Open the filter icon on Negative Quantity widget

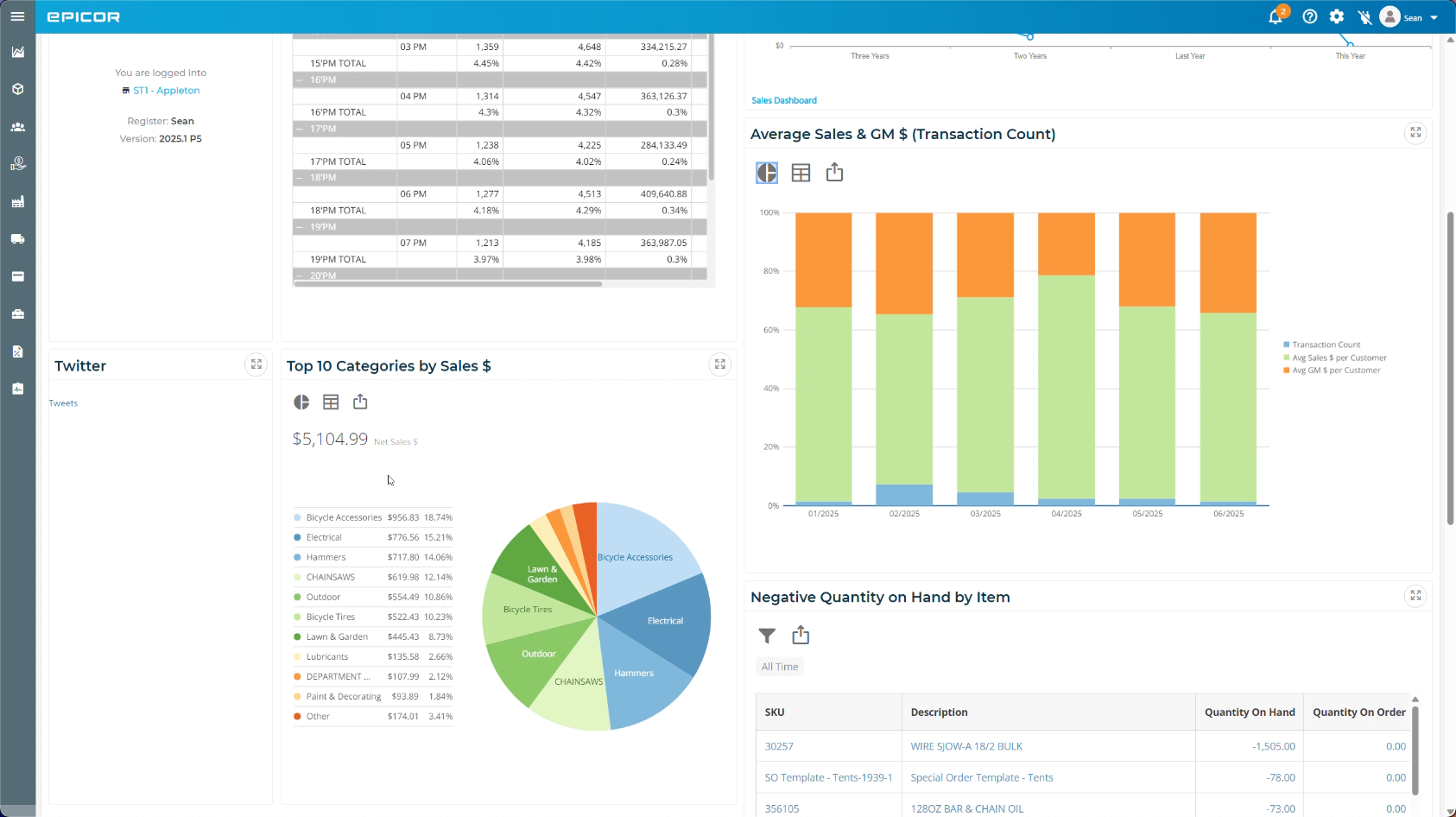point(767,635)
